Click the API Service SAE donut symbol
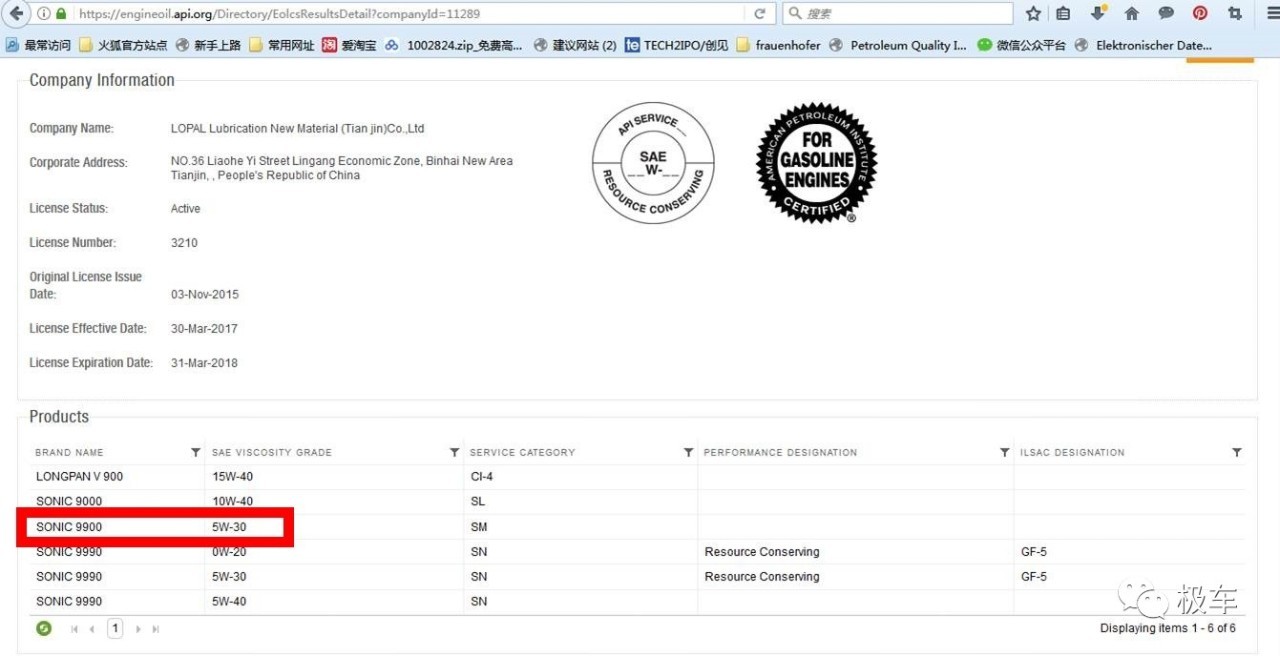Screen dimensions: 1280x656 [653, 163]
